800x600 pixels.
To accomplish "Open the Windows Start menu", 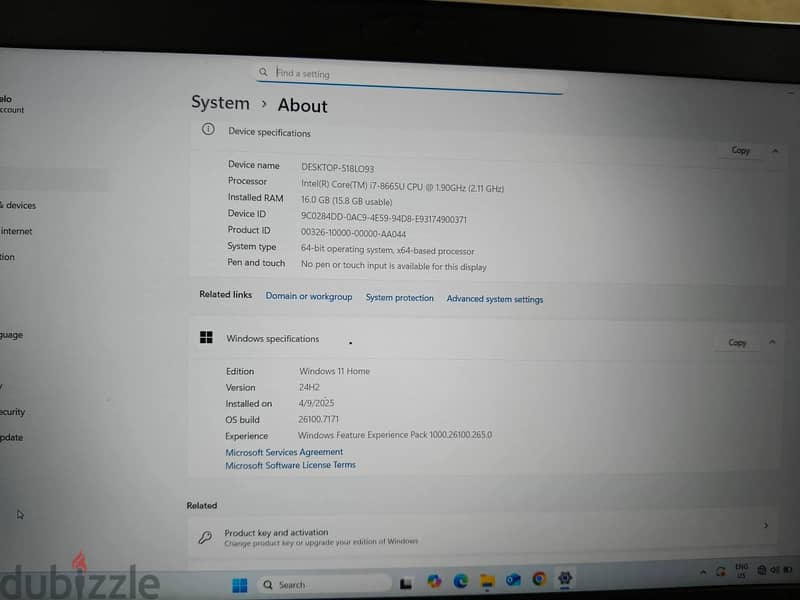I will (239, 585).
